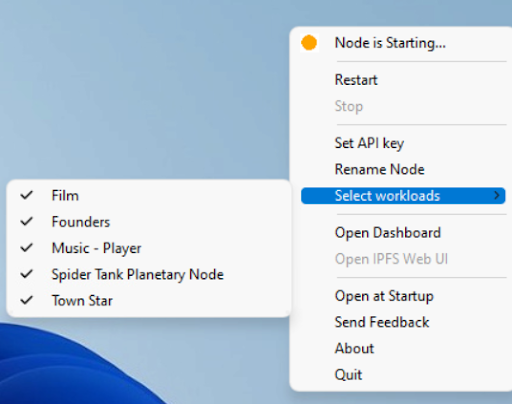Uncheck the Founders workload
Viewport: 512px width, 404px height.
149,222
